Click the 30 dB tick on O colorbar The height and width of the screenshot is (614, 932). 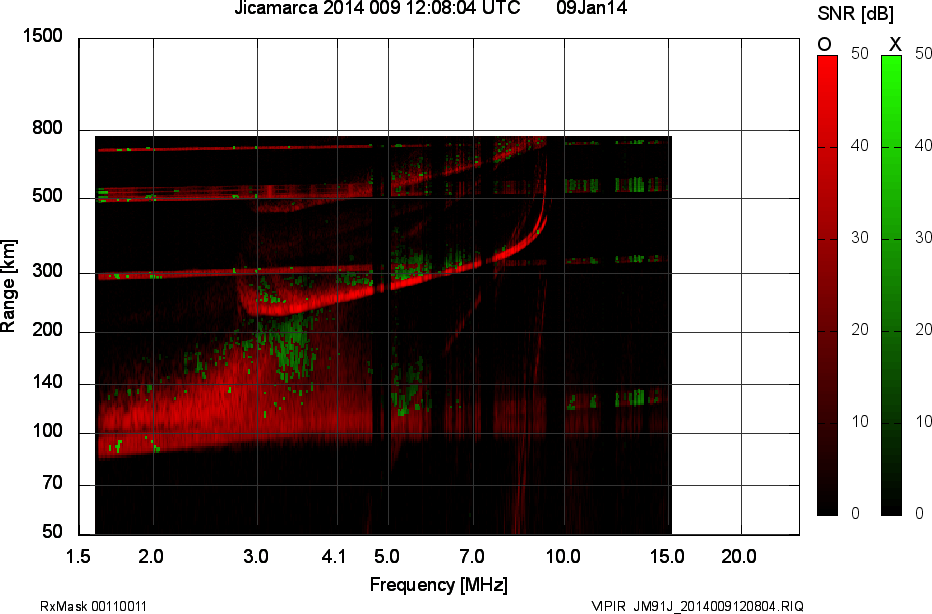click(860, 238)
